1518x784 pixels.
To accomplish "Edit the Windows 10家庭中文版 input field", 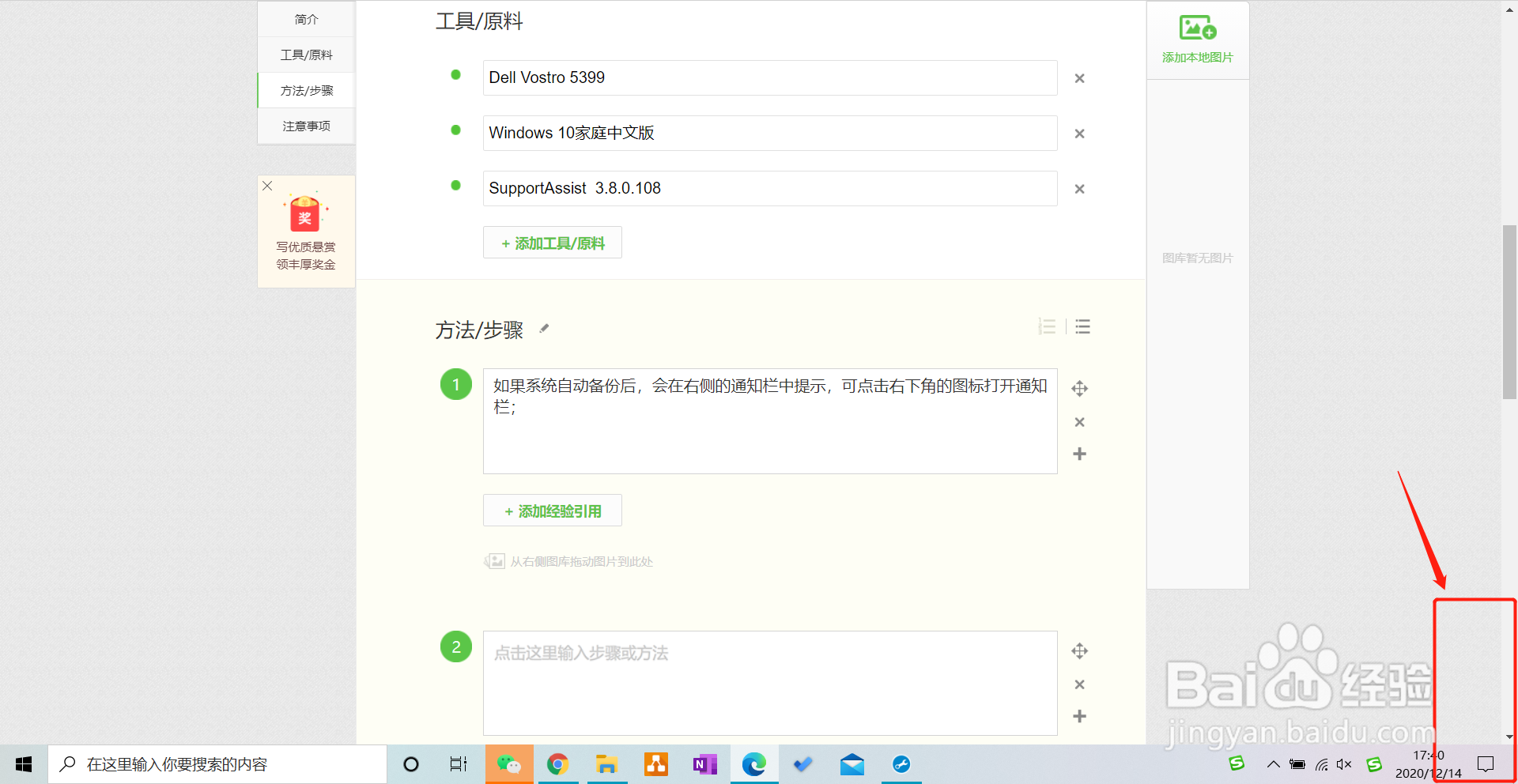I will 770,133.
